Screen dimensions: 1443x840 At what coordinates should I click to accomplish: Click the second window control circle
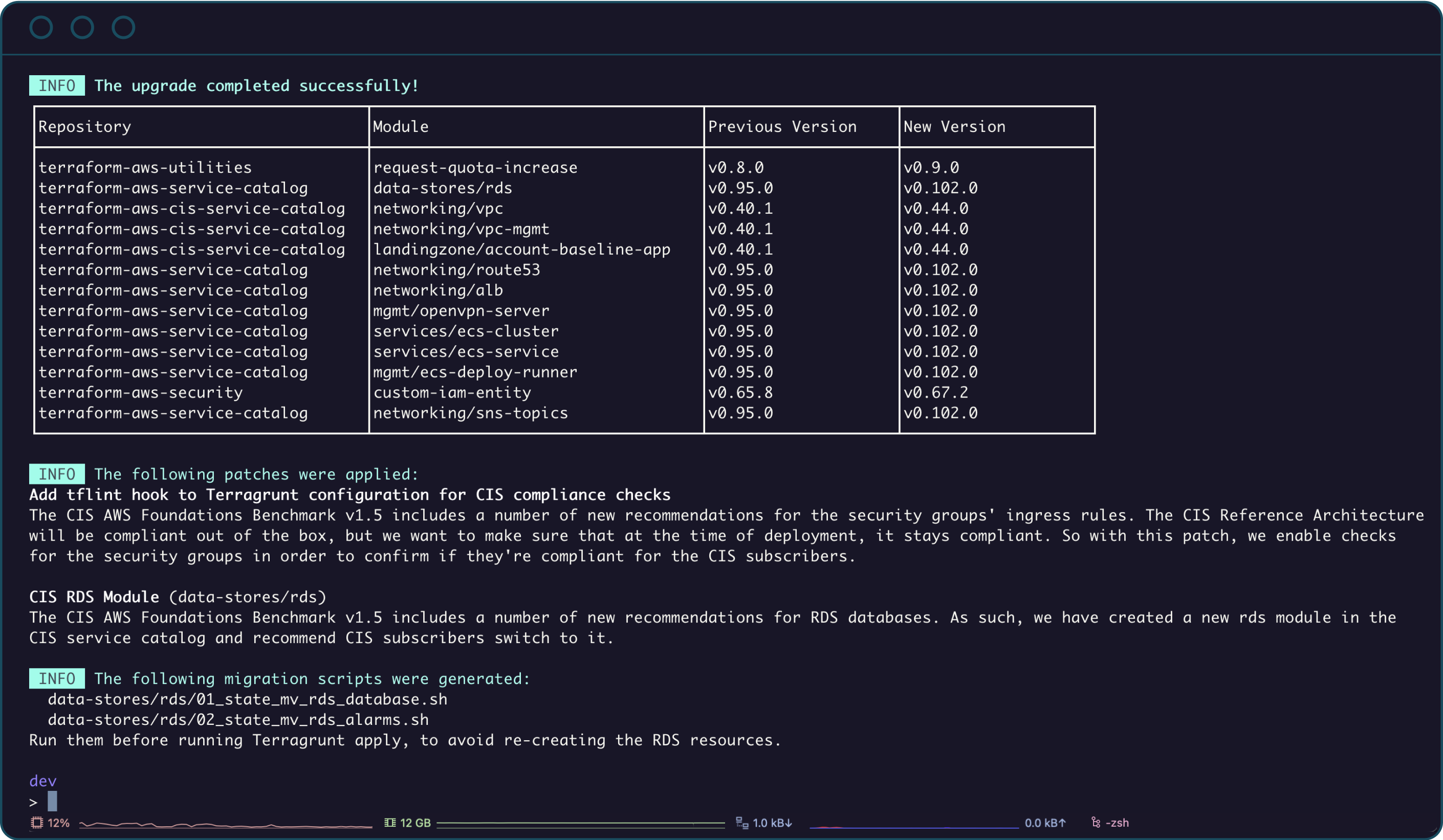[x=82, y=28]
